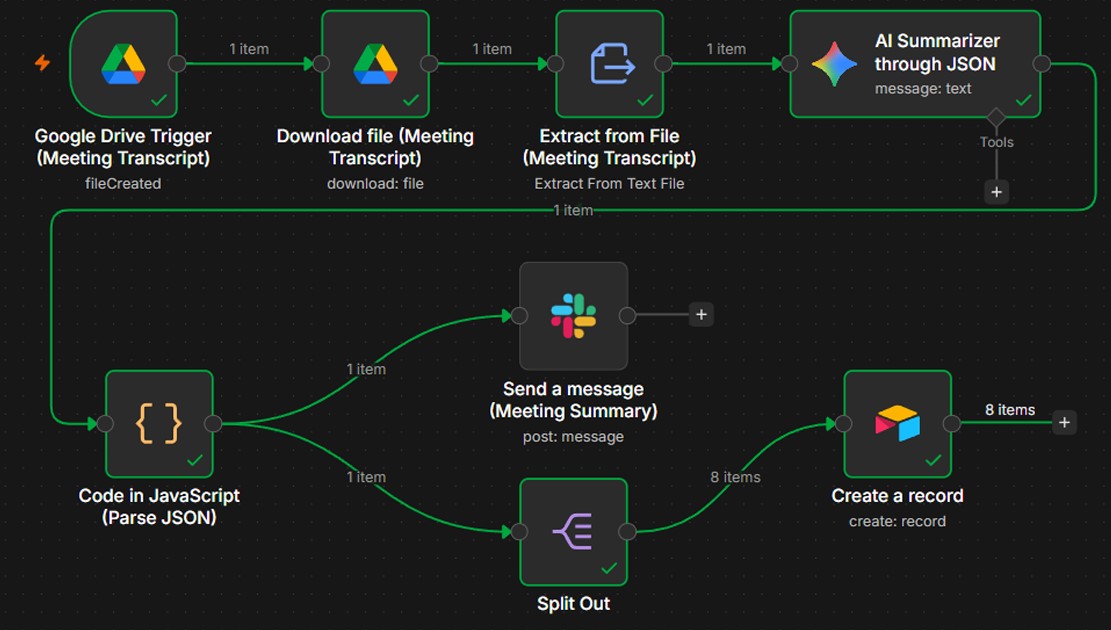Click the Code in JavaScript output connector
Viewport: 1111px width, 630px height.
coord(213,424)
